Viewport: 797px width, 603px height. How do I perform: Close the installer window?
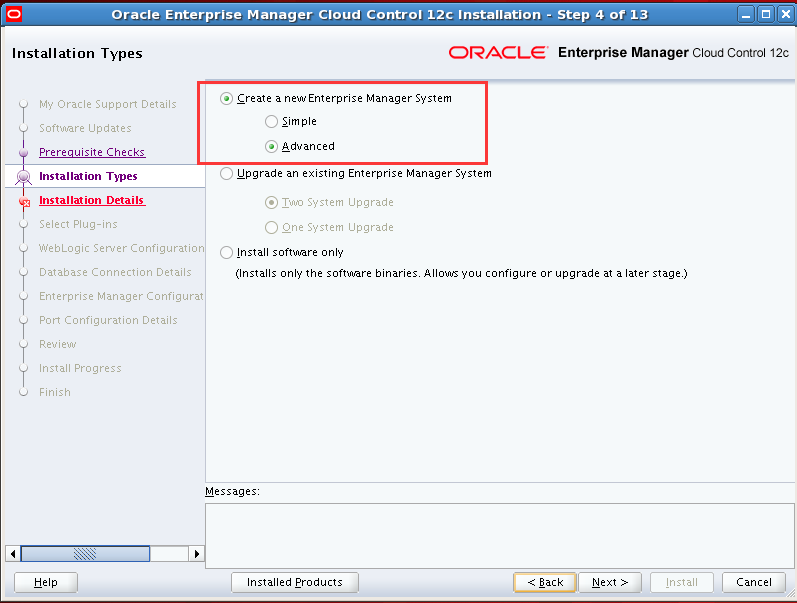click(x=786, y=14)
